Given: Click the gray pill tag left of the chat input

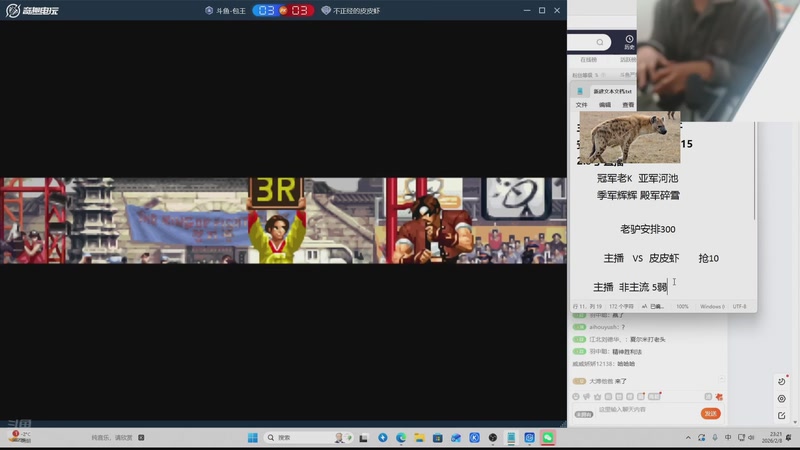Looking at the screenshot, I should point(584,414).
